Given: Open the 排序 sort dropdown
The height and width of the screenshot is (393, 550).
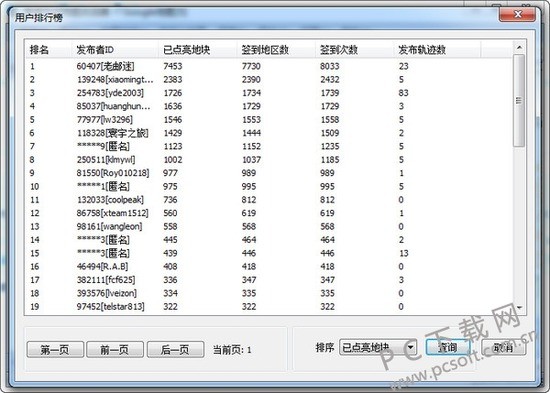Looking at the screenshot, I should click(378, 348).
